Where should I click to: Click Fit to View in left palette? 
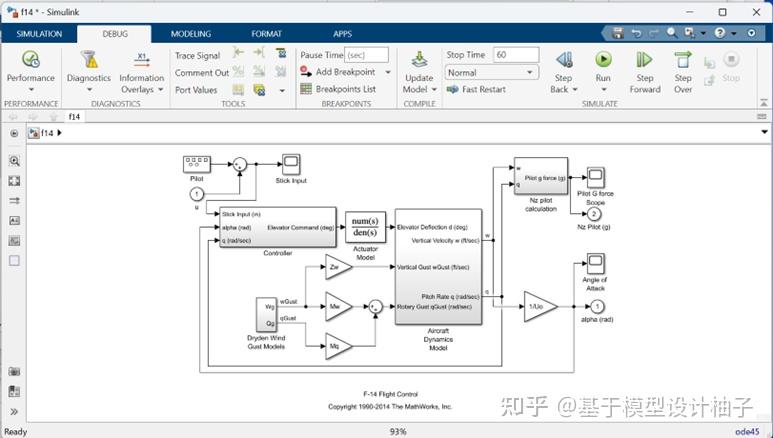(x=14, y=181)
